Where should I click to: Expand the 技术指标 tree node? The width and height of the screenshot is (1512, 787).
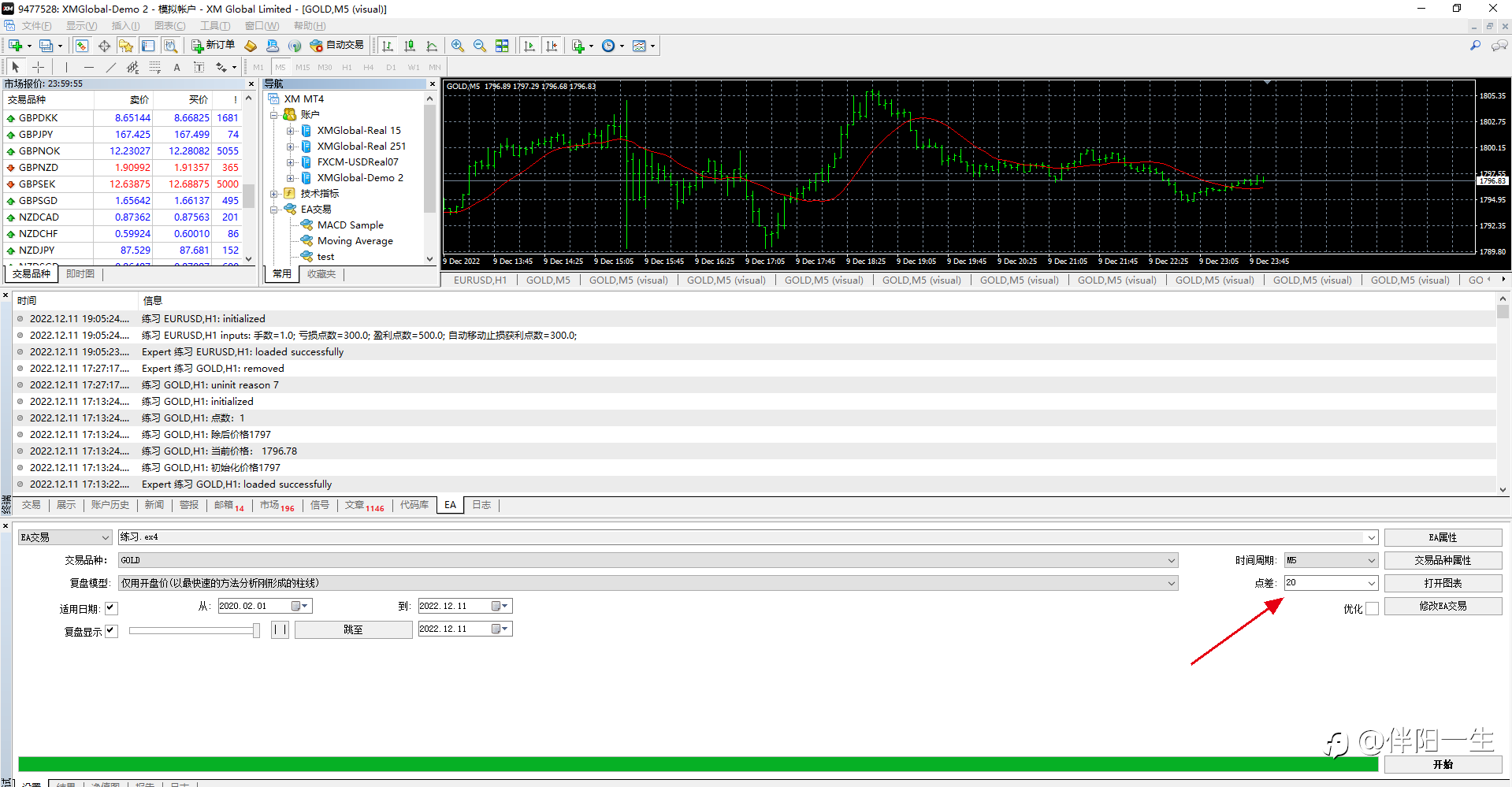point(274,194)
